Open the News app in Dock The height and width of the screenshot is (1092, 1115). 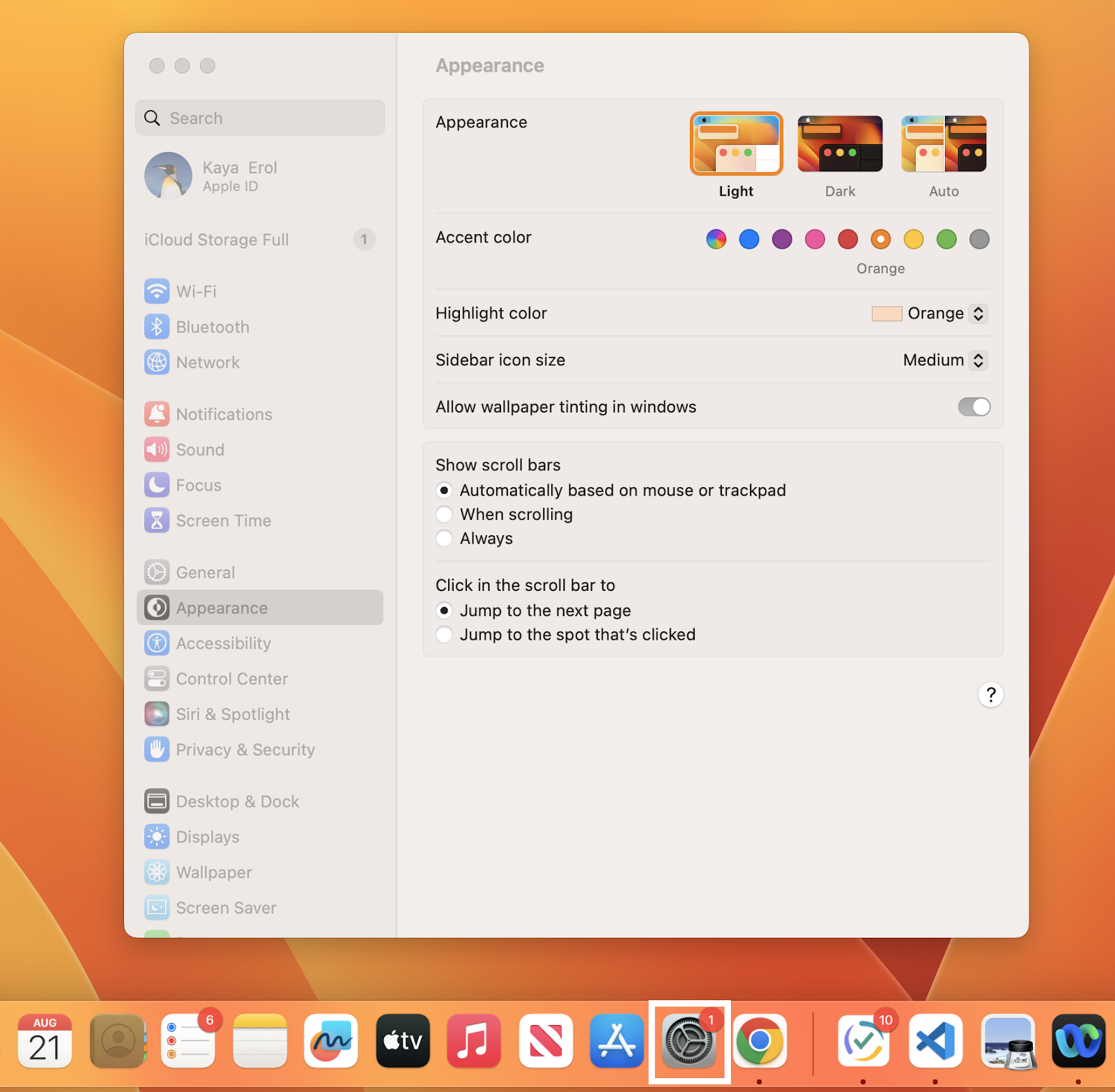pyautogui.click(x=546, y=1041)
